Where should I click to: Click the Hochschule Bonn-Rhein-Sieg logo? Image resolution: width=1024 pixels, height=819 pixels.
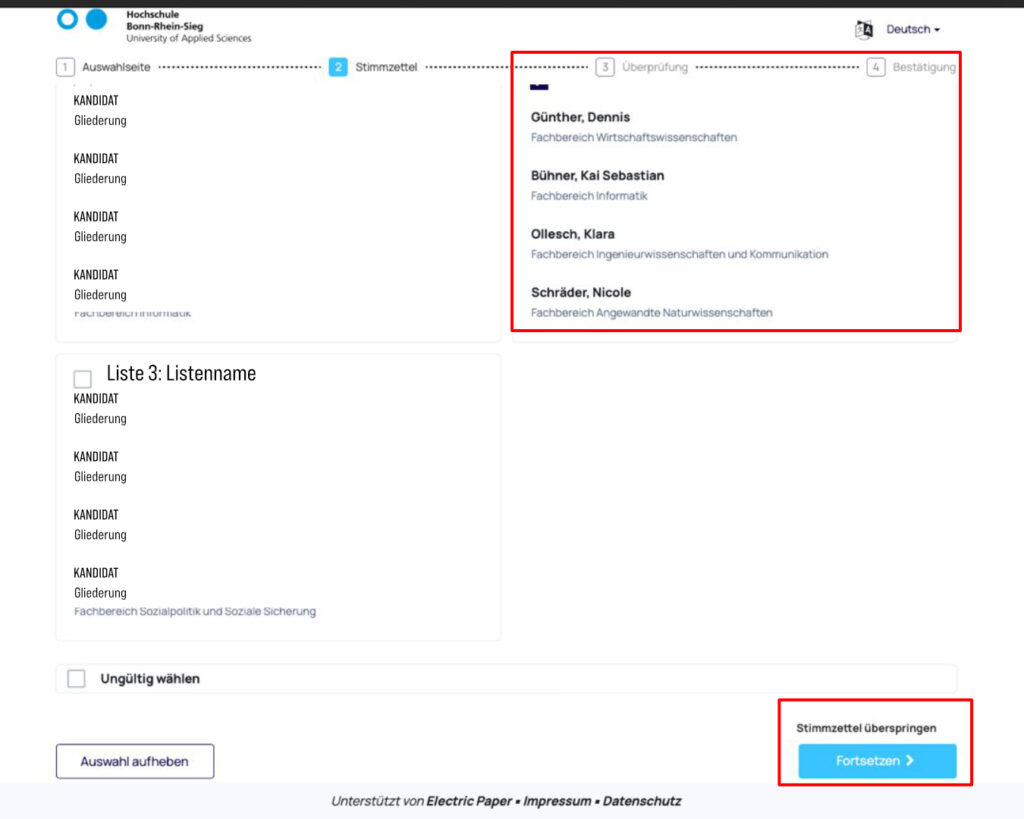154,26
